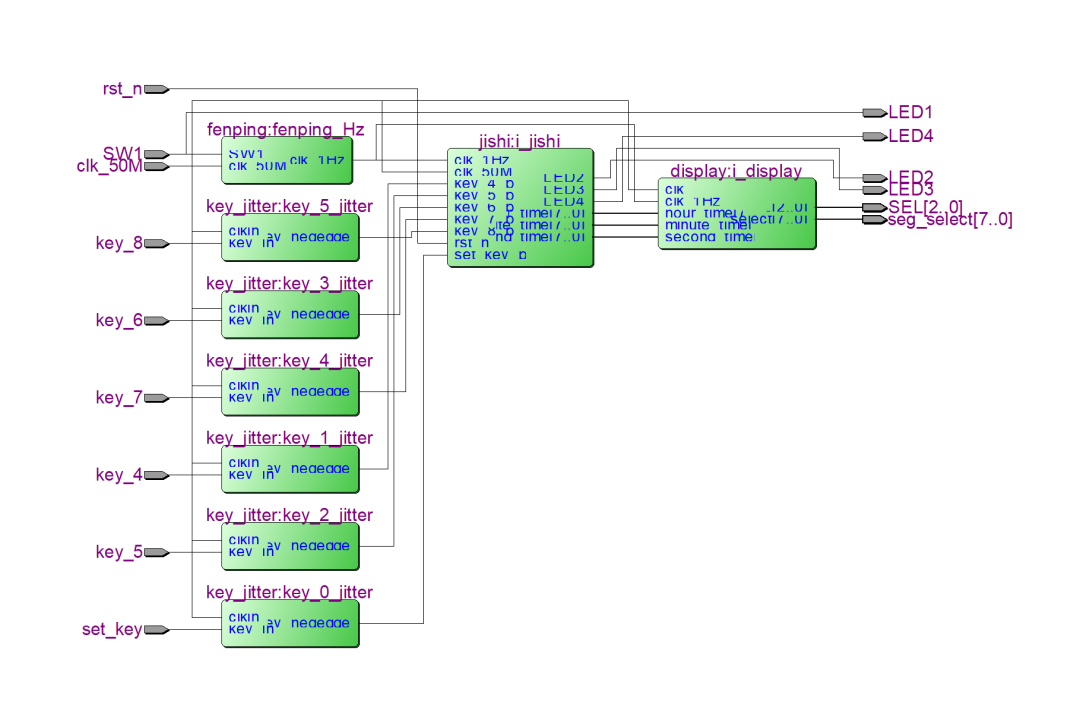Viewport: 1080px width, 701px height.
Task: Select the key_8 input pin symbol
Action: 156,243
